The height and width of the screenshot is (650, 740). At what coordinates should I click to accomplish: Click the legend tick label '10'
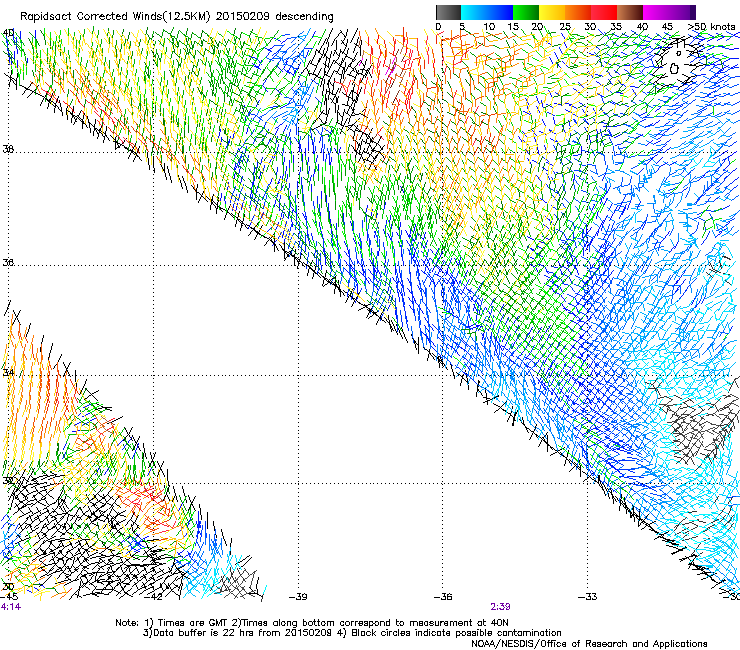[489, 27]
